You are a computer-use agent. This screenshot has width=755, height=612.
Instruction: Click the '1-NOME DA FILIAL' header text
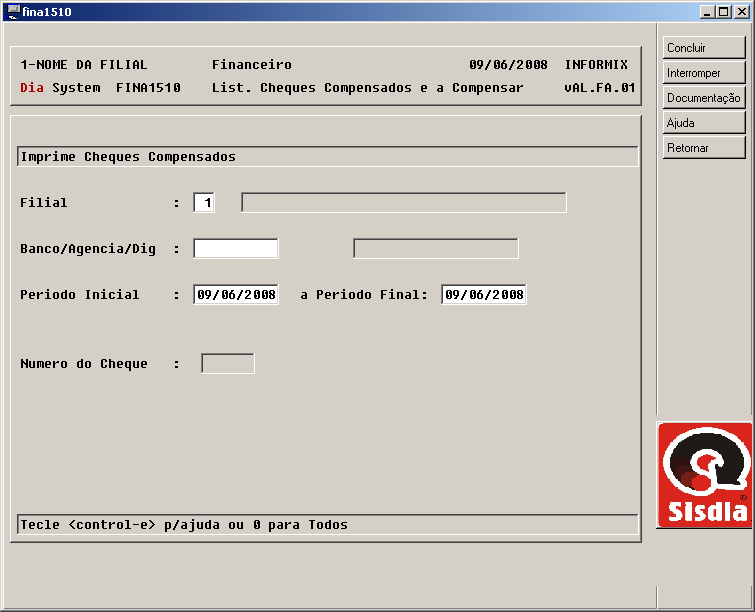pos(84,65)
